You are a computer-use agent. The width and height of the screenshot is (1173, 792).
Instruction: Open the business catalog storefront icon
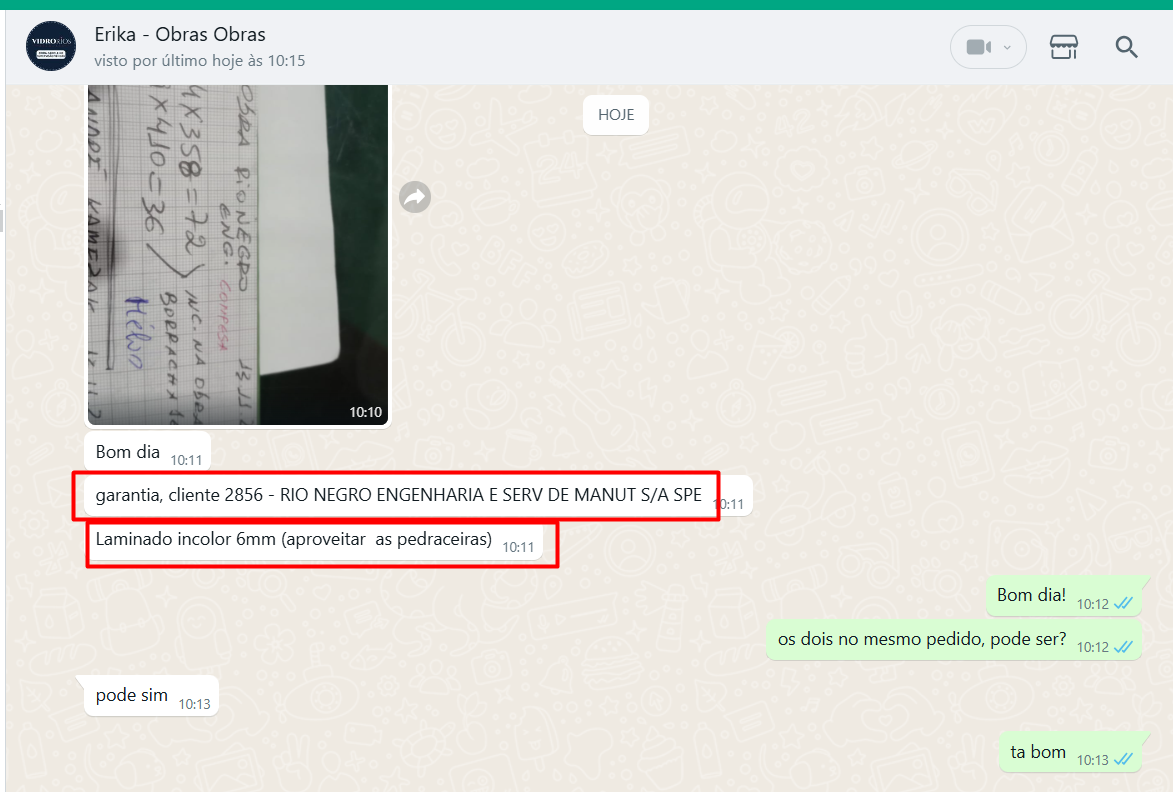coord(1063,47)
